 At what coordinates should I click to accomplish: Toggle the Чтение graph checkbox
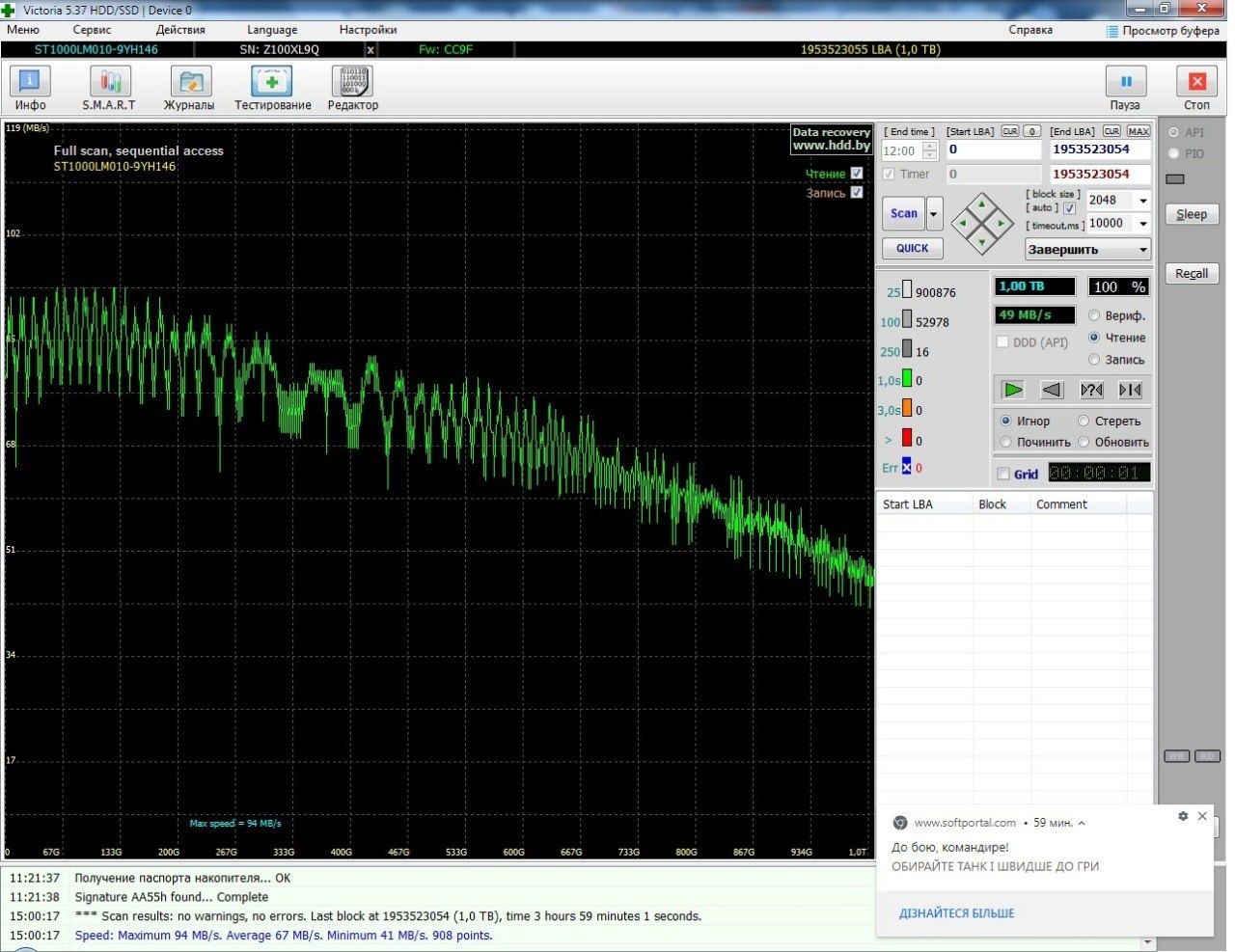tap(857, 174)
